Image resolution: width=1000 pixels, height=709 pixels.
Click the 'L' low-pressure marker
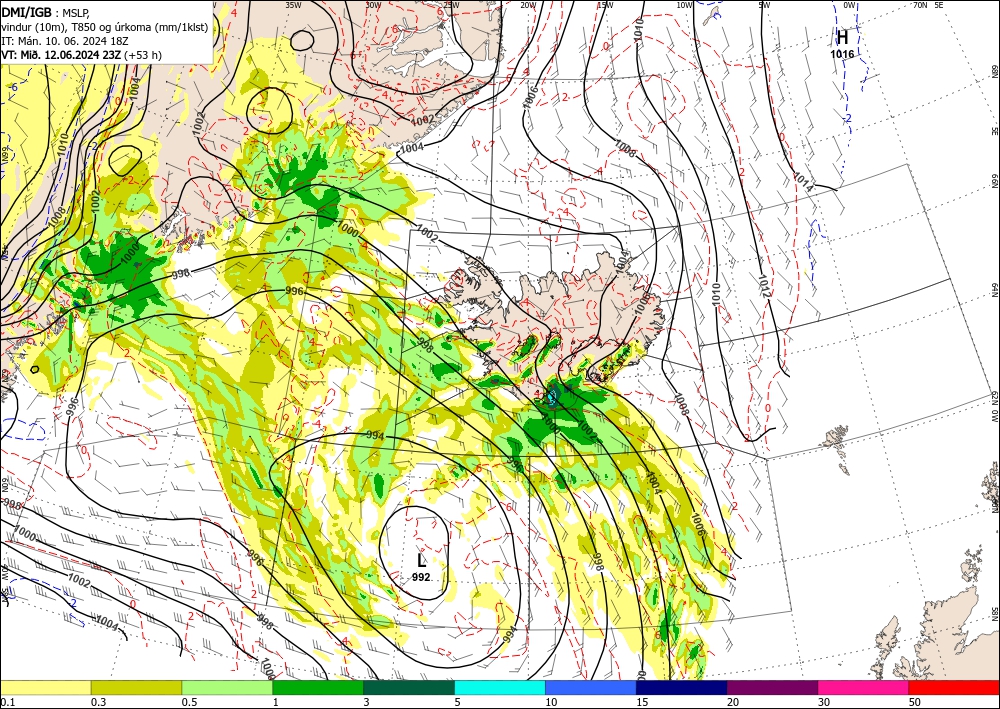421,560
